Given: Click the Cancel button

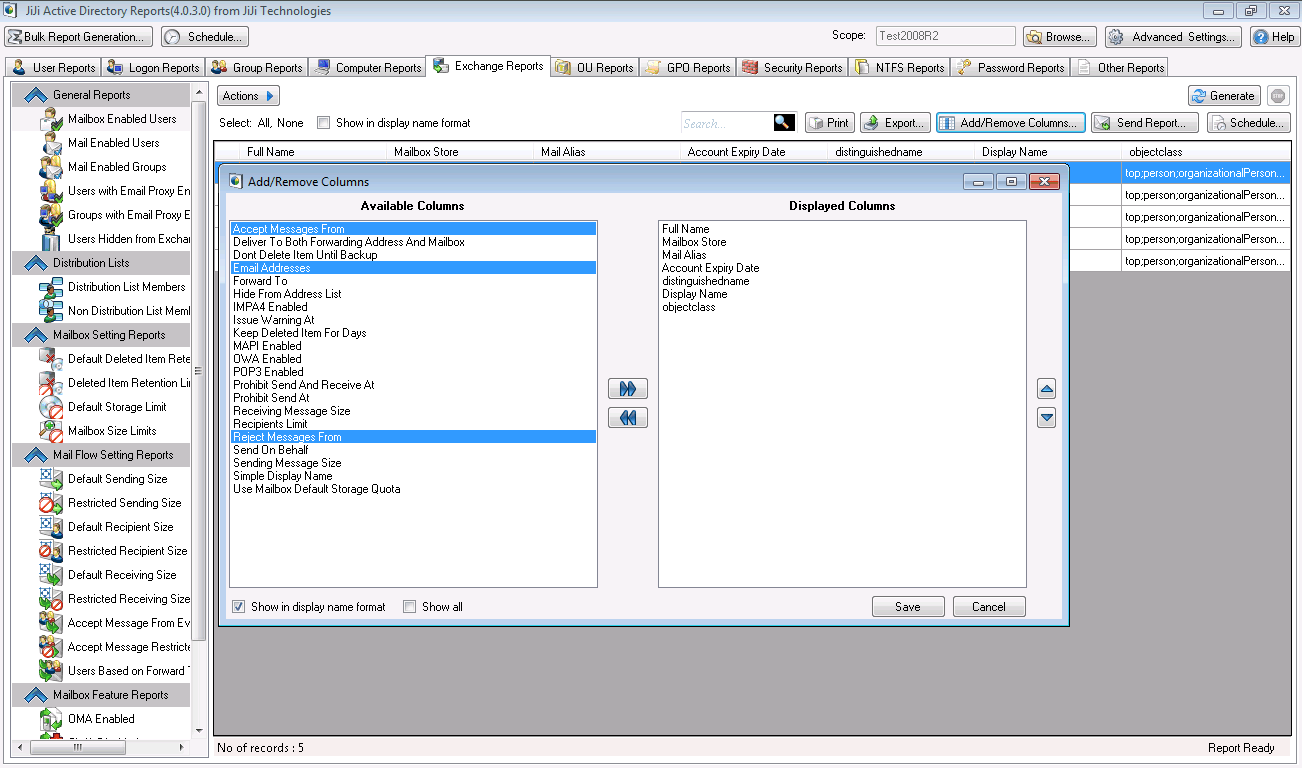Looking at the screenshot, I should (x=989, y=607).
